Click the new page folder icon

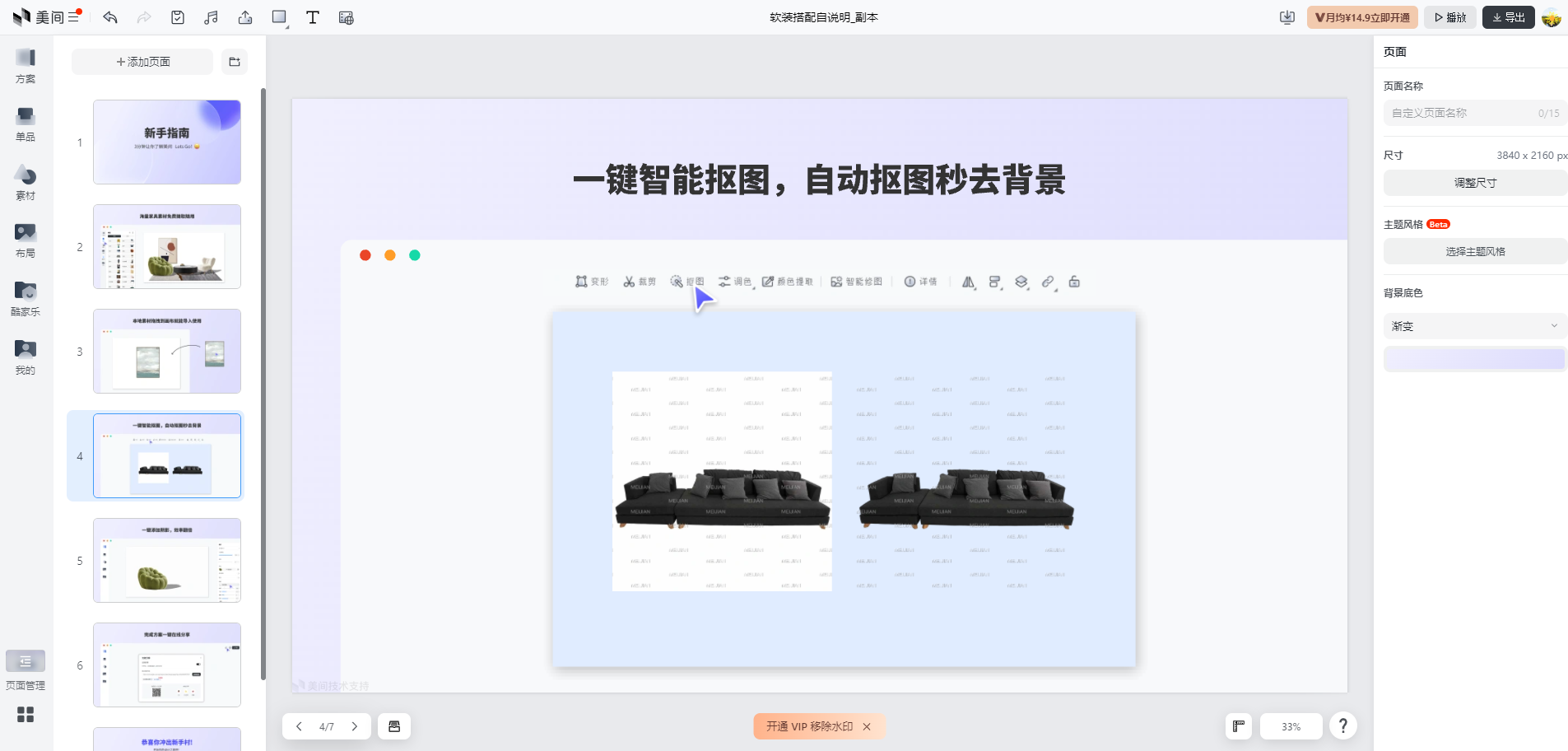click(235, 62)
